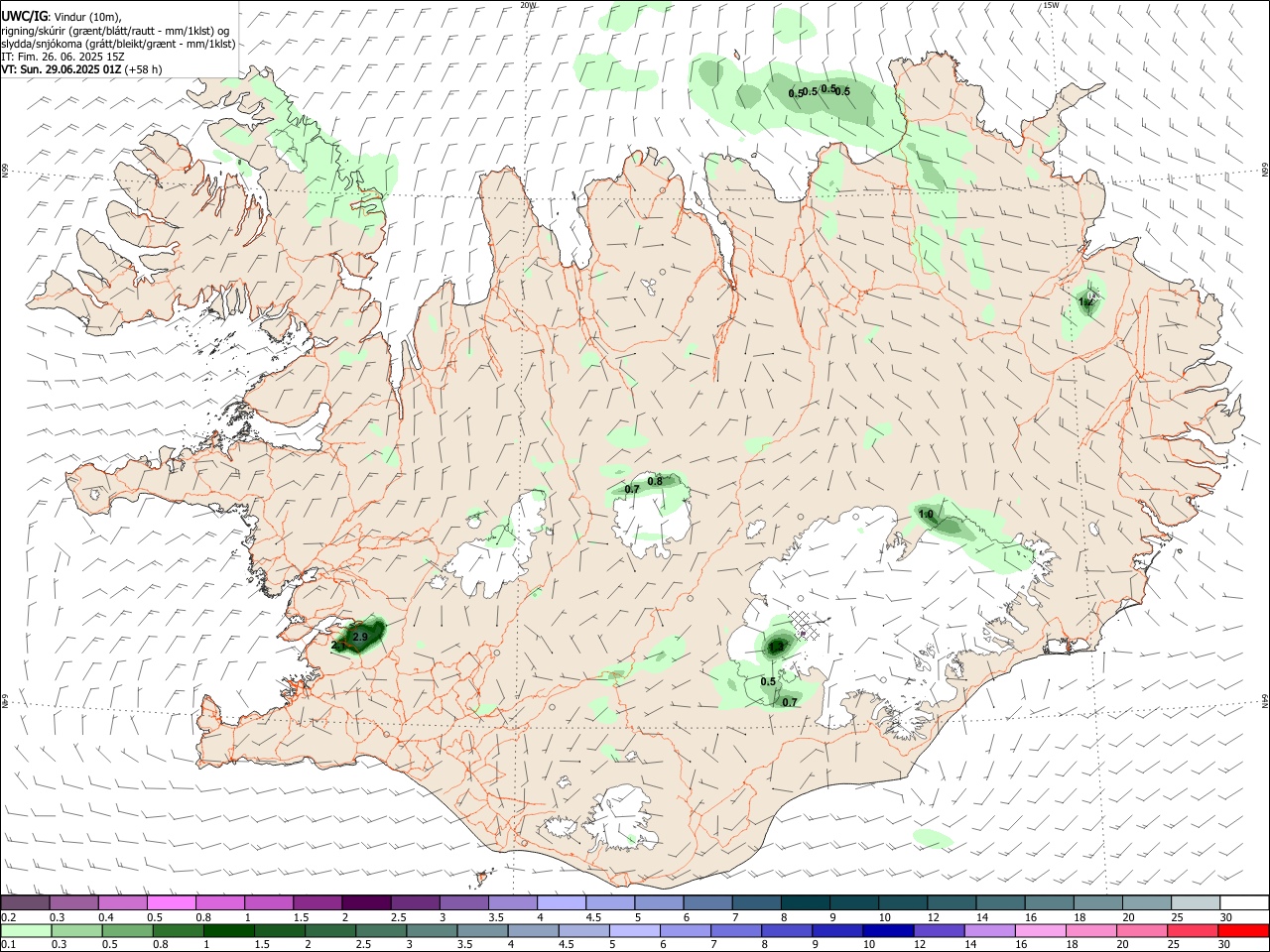Select top-row dark teal swatch between 8 and 9
Image resolution: width=1270 pixels, height=952 pixels.
click(806, 902)
